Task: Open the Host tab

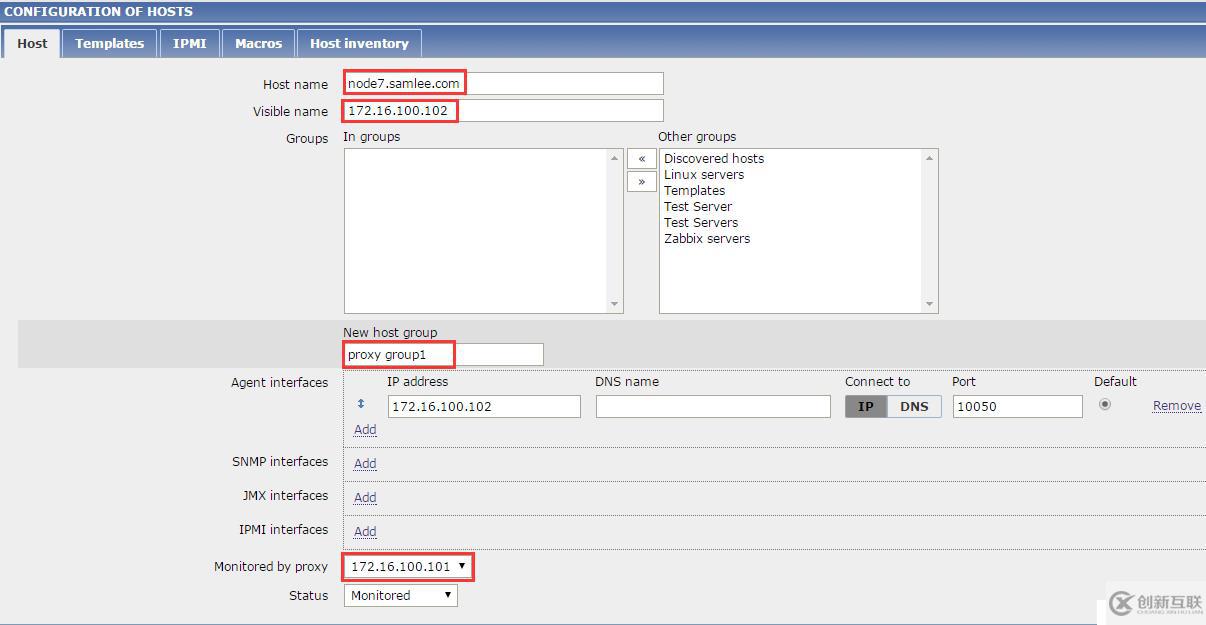Action: (32, 43)
